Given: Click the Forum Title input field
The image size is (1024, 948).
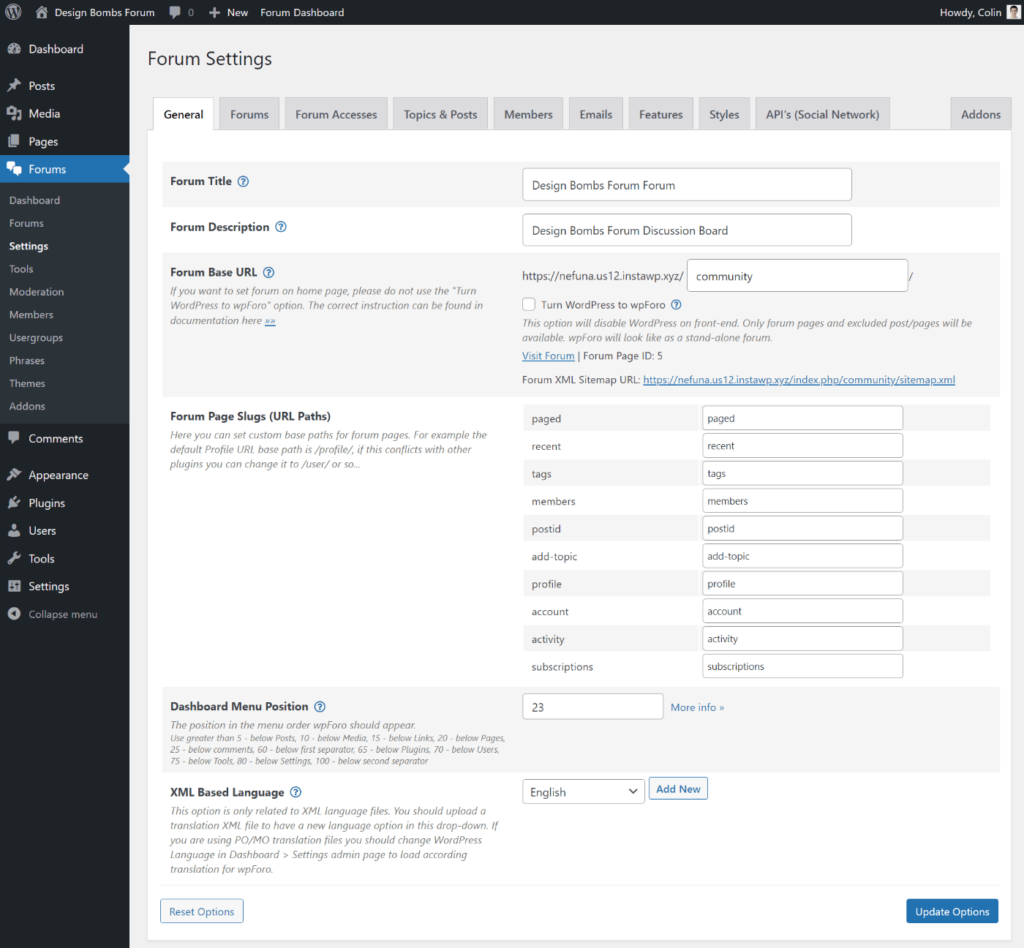Looking at the screenshot, I should (x=686, y=185).
